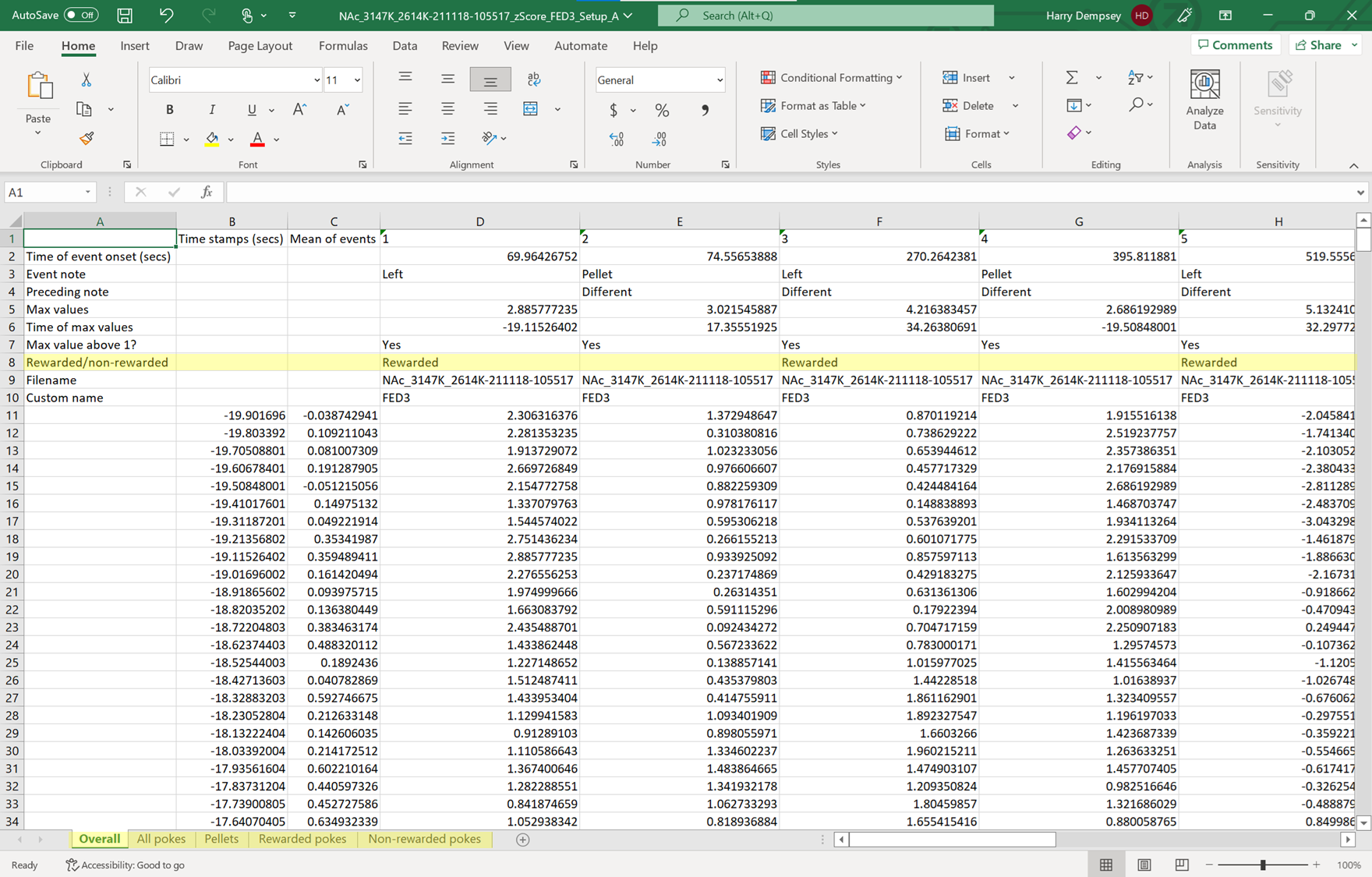Switch to the Formulas ribbon tab
Image resolution: width=1372 pixels, height=877 pixels.
343,45
